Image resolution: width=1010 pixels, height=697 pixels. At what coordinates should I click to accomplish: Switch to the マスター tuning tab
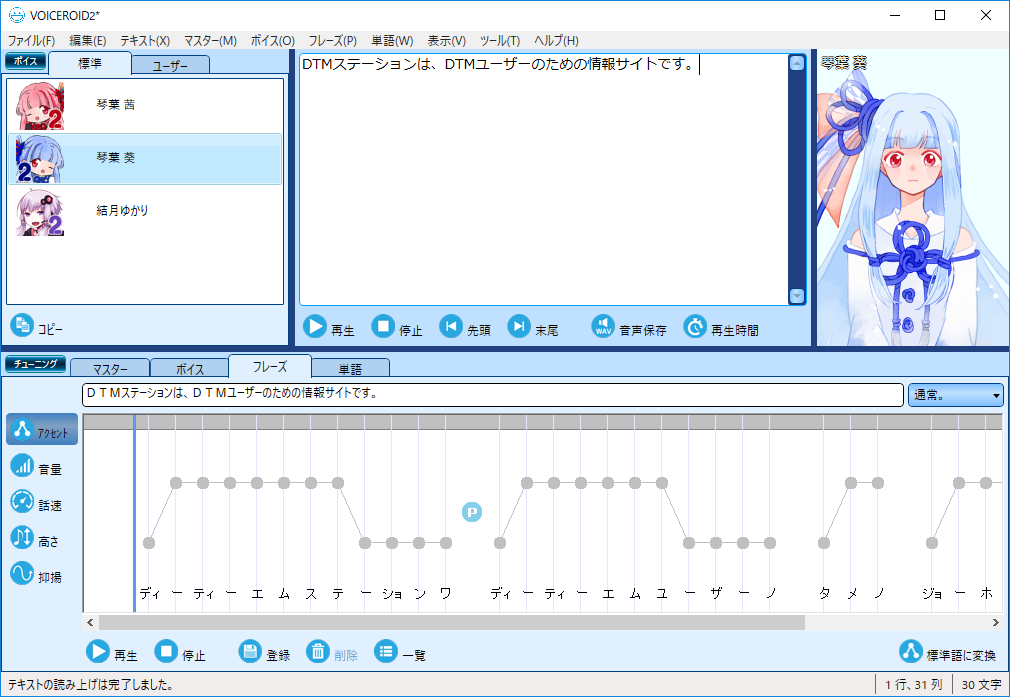pos(110,368)
